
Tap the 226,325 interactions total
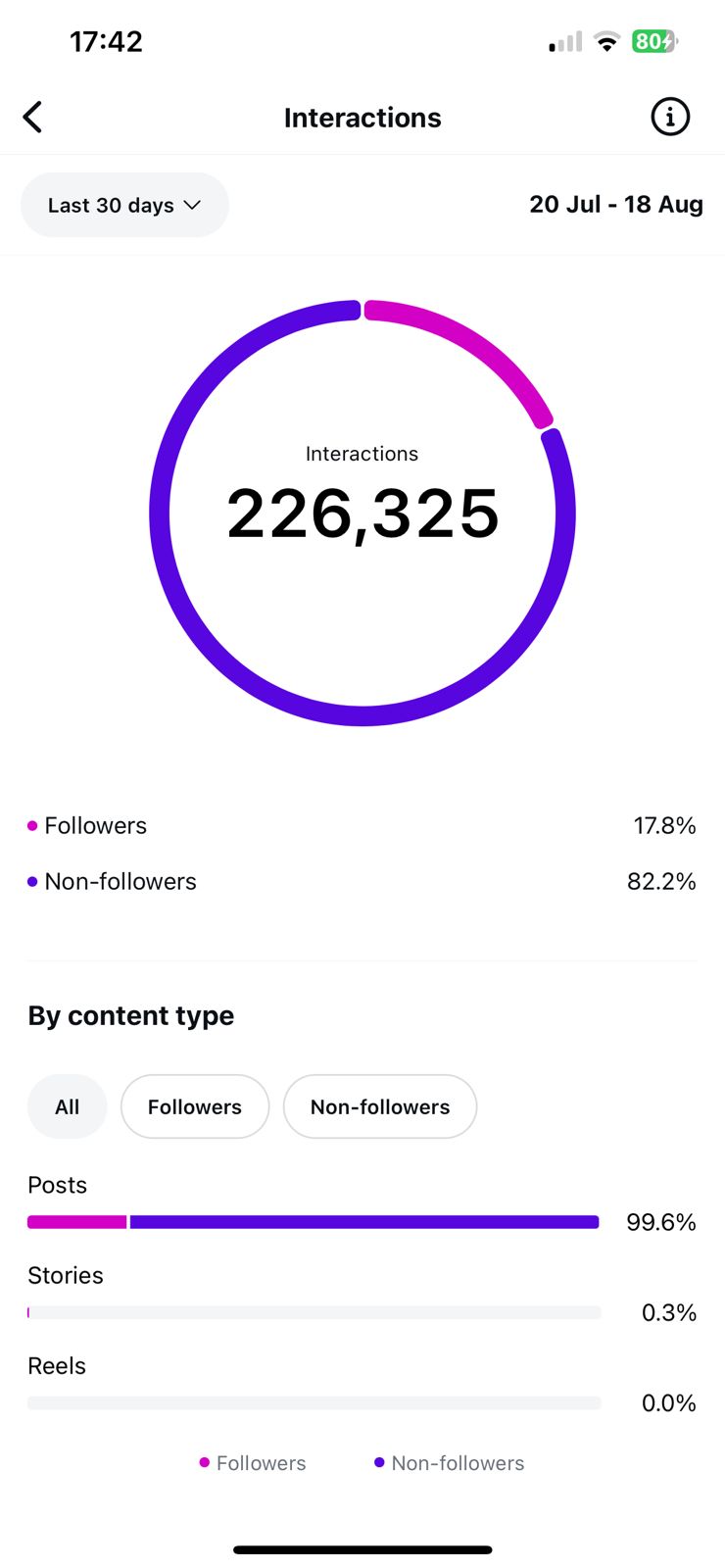tap(362, 514)
